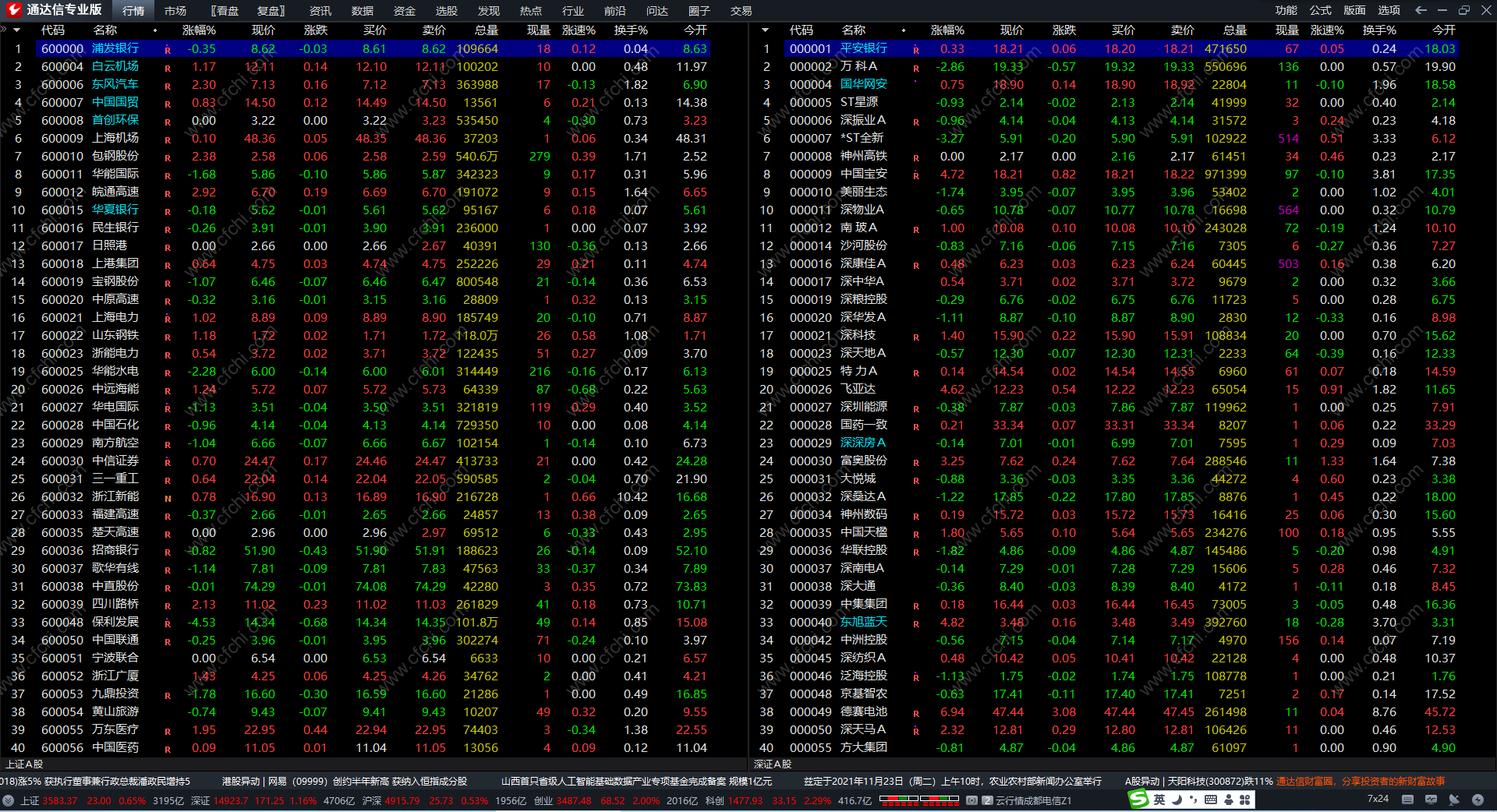Screen dimensions: 1497x812
Task: Click the 港股异动 news ticker headline
Action: click(344, 781)
